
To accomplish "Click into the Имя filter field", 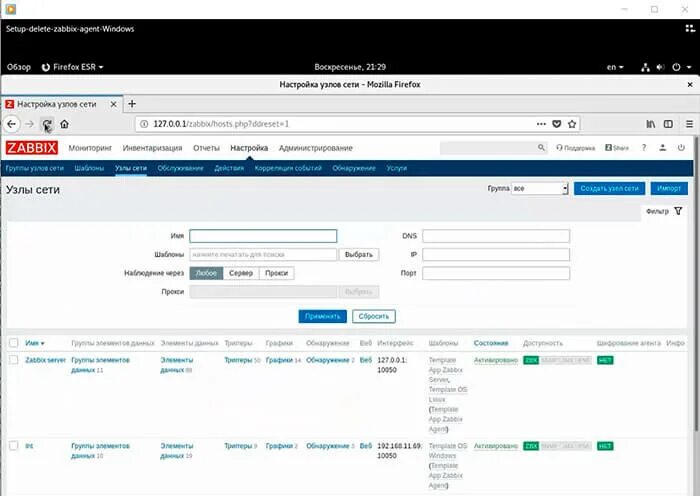I will pos(263,236).
